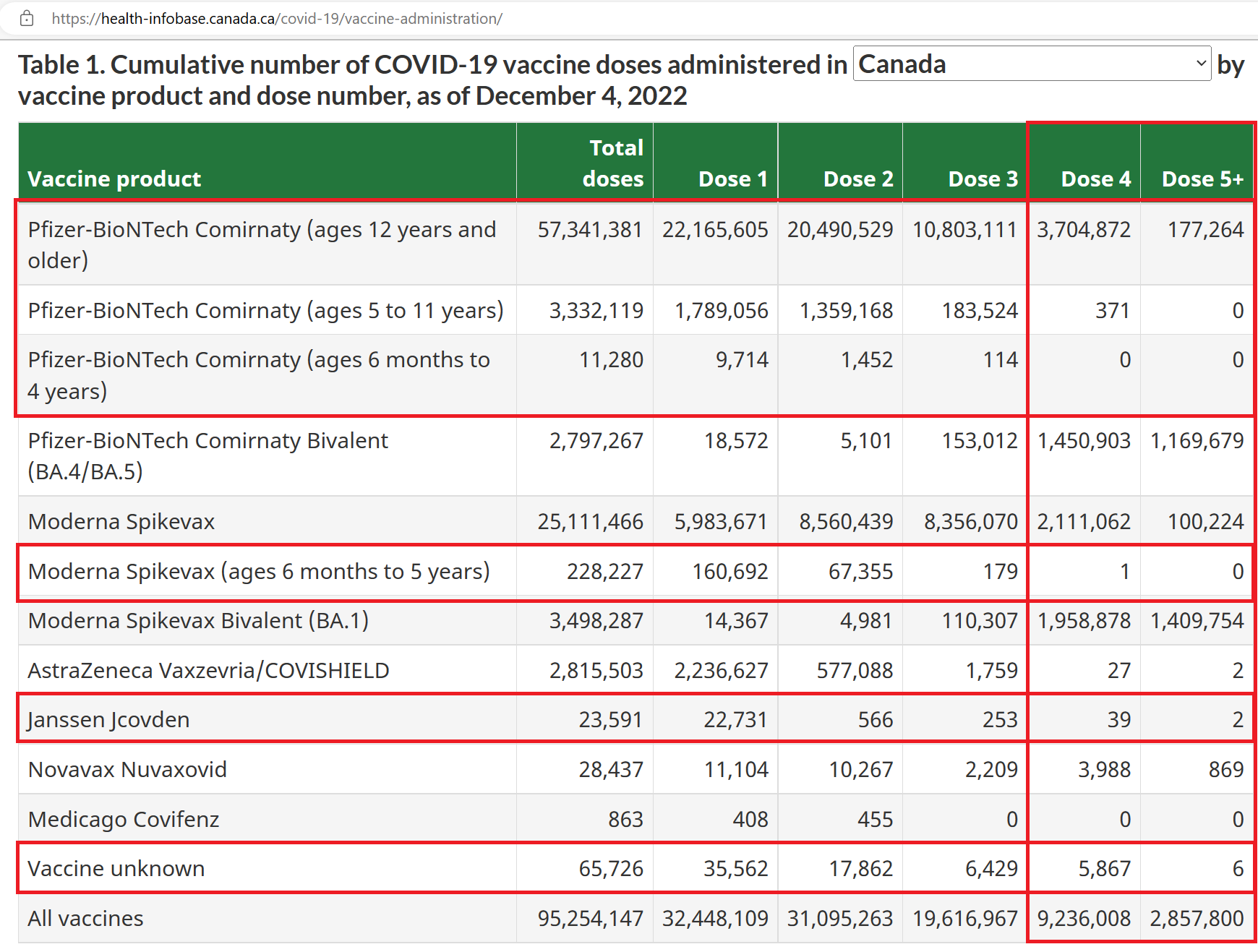Image resolution: width=1258 pixels, height=952 pixels.
Task: Select Pfizer-BioNTech Comirnaty ages 12 and older row label
Action: tap(262, 244)
